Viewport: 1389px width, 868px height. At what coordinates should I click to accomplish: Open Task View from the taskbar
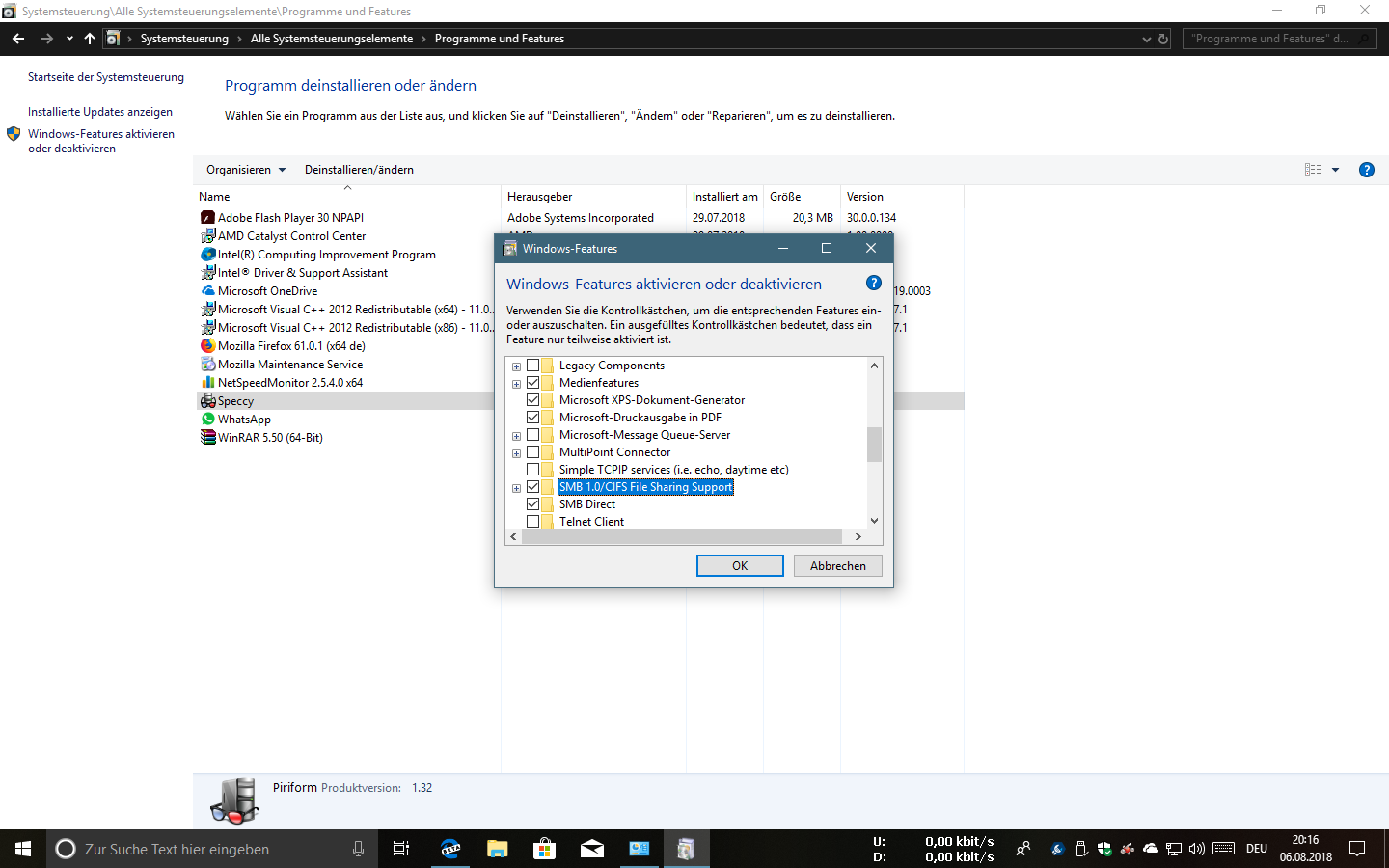[401, 849]
